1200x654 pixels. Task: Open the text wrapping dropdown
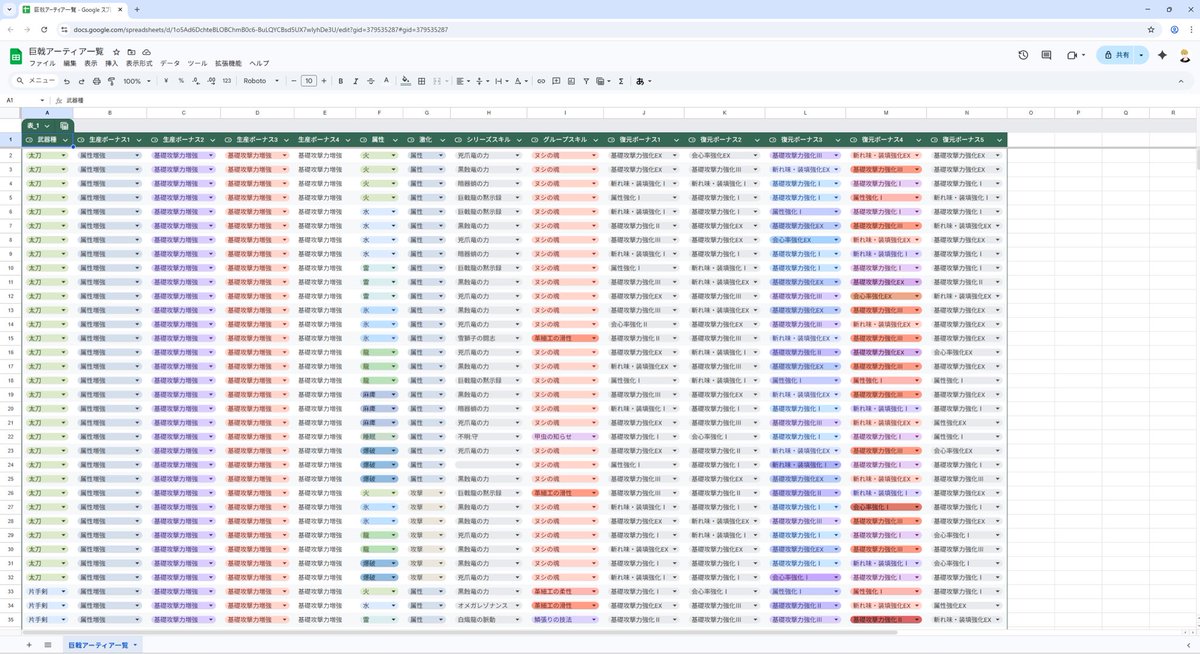[x=502, y=81]
